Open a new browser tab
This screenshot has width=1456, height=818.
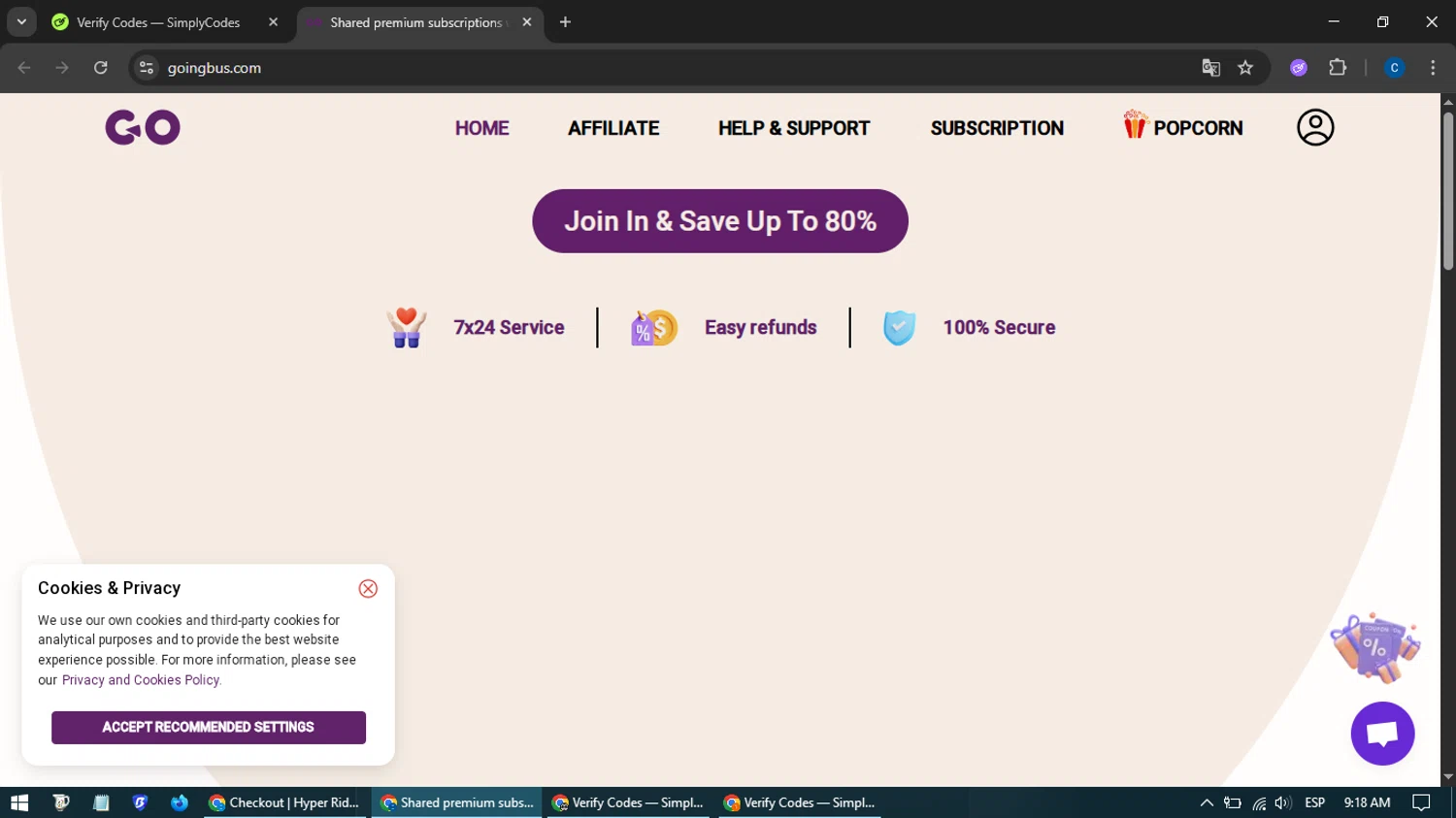pos(565,22)
